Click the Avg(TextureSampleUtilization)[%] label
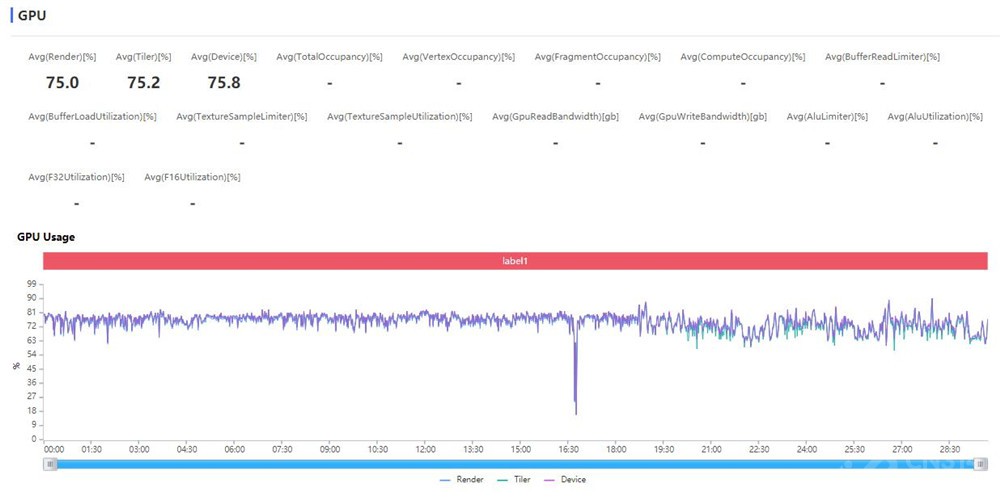 pyautogui.click(x=400, y=117)
